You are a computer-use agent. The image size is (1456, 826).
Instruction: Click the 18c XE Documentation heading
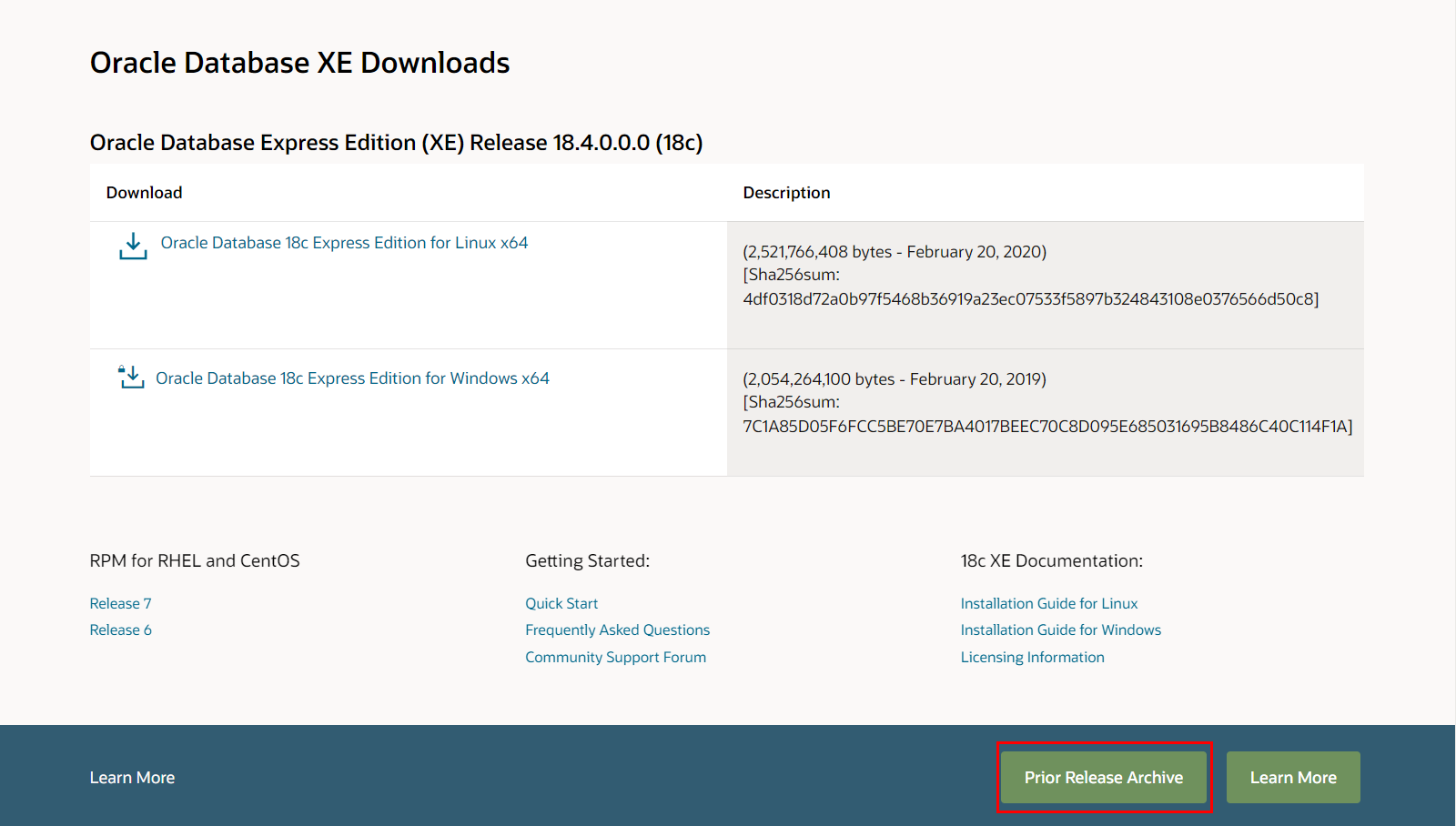1052,561
